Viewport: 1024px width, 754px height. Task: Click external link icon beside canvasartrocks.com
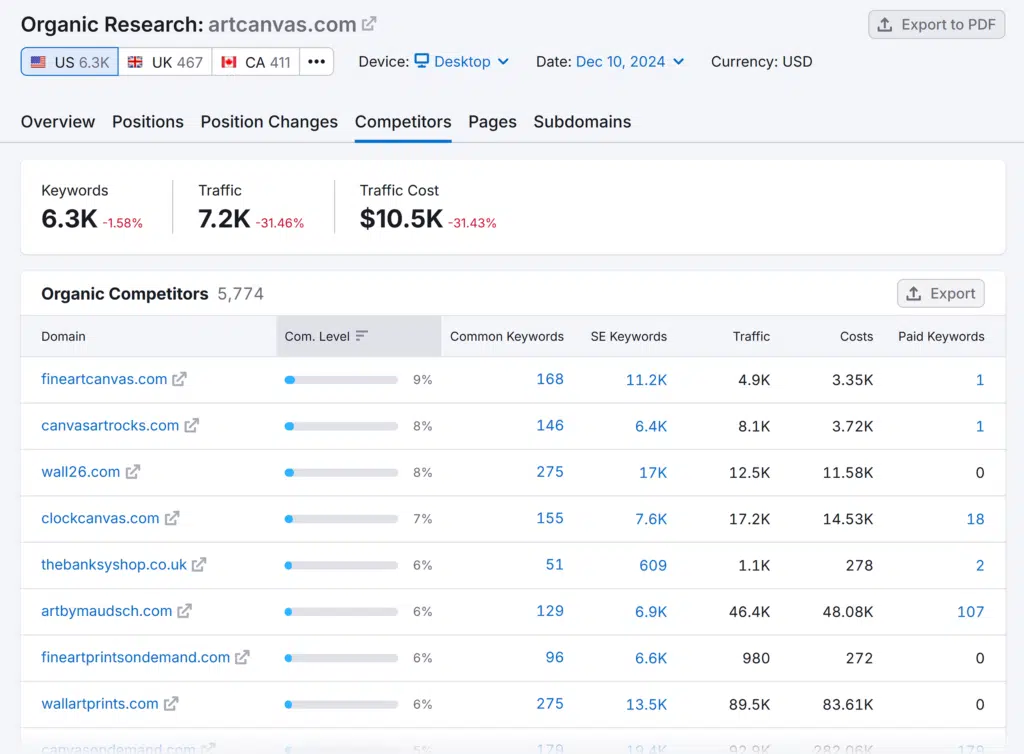(191, 426)
